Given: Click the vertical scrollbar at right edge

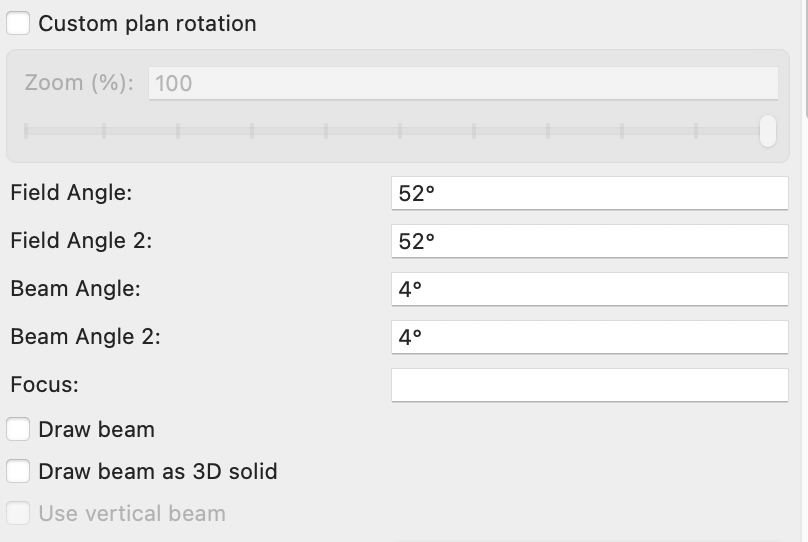Looking at the screenshot, I should [805, 60].
